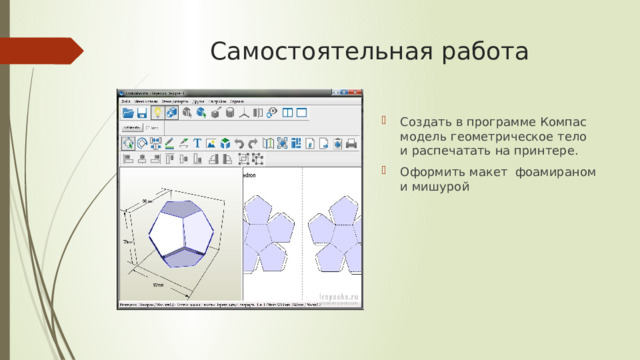The width and height of the screenshot is (640, 360).
Task: Click the blue four-arrows fit icon
Action: point(282,144)
